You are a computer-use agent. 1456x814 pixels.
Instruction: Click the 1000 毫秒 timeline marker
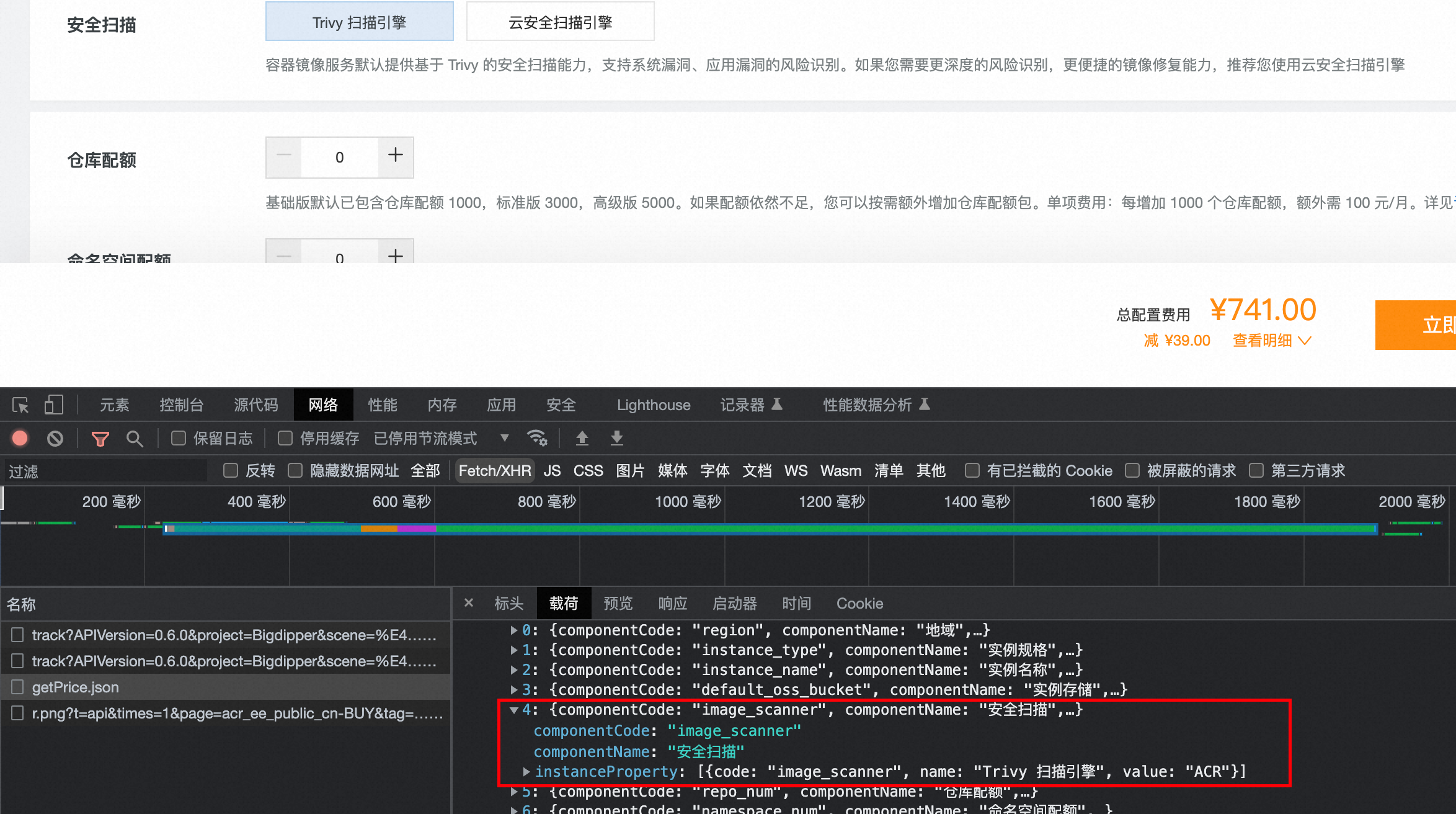coord(688,501)
